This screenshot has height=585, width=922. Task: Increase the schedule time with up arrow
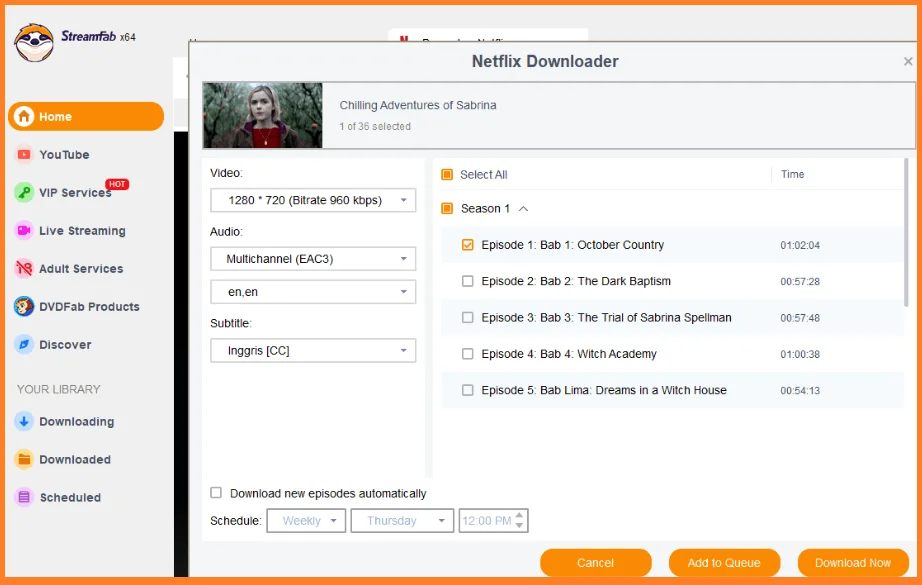click(519, 516)
